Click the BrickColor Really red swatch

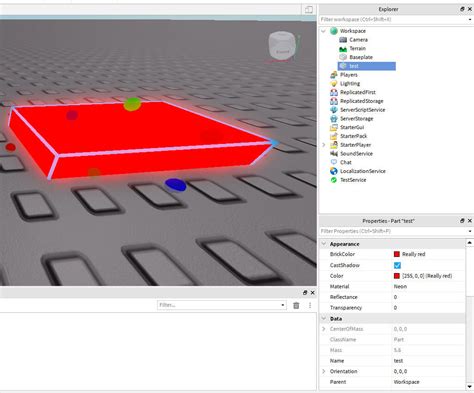click(x=397, y=254)
